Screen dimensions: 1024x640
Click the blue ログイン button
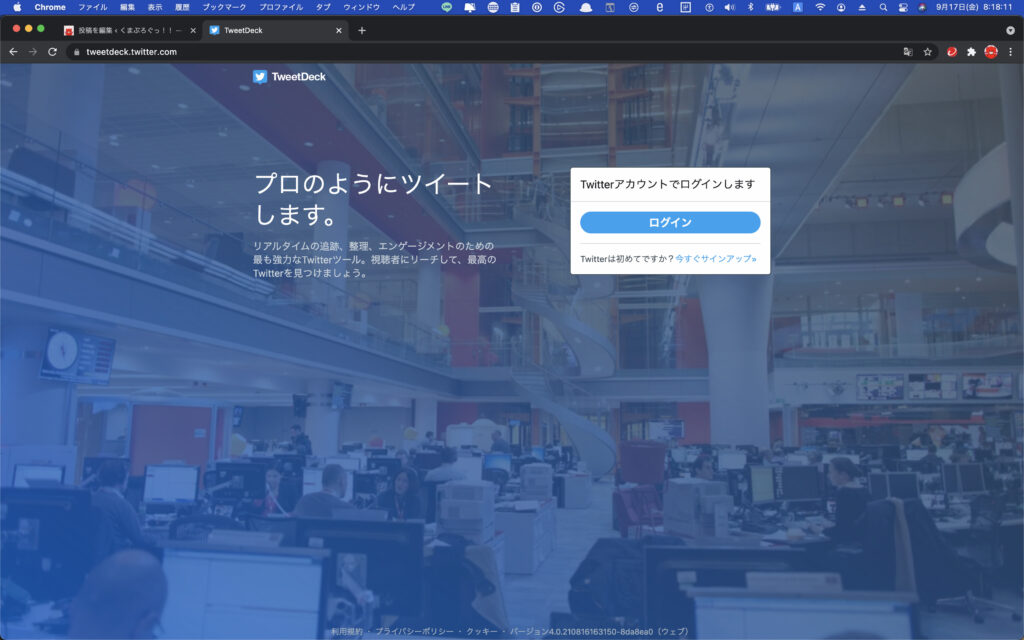670,222
